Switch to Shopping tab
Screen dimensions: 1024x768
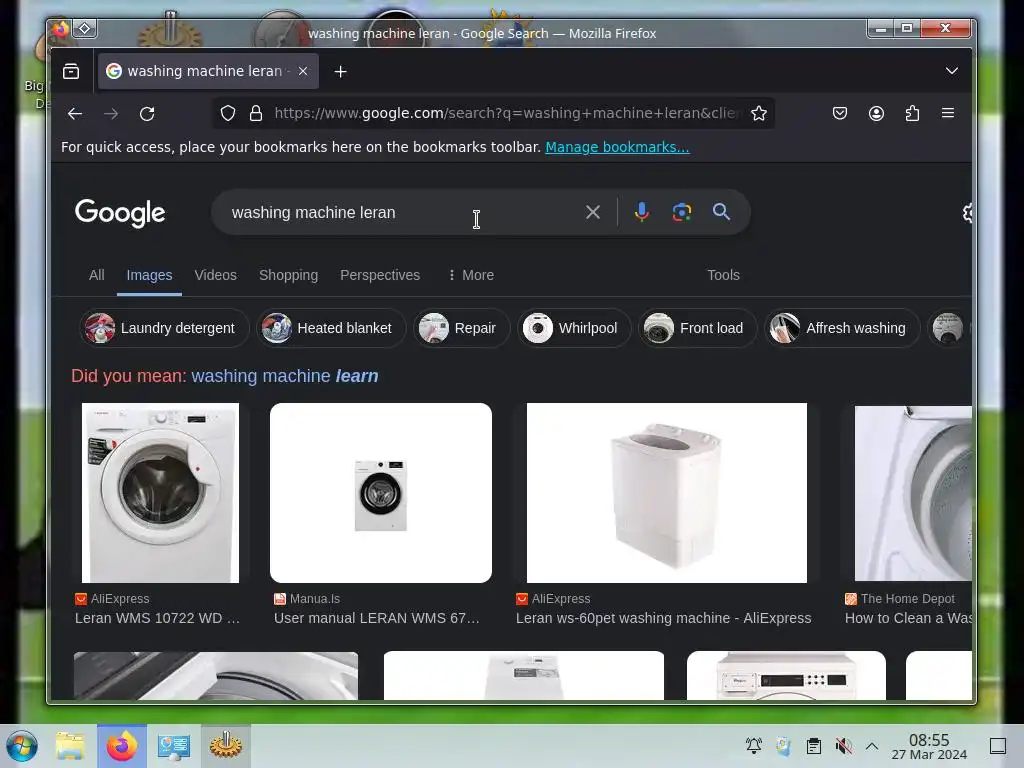(289, 275)
